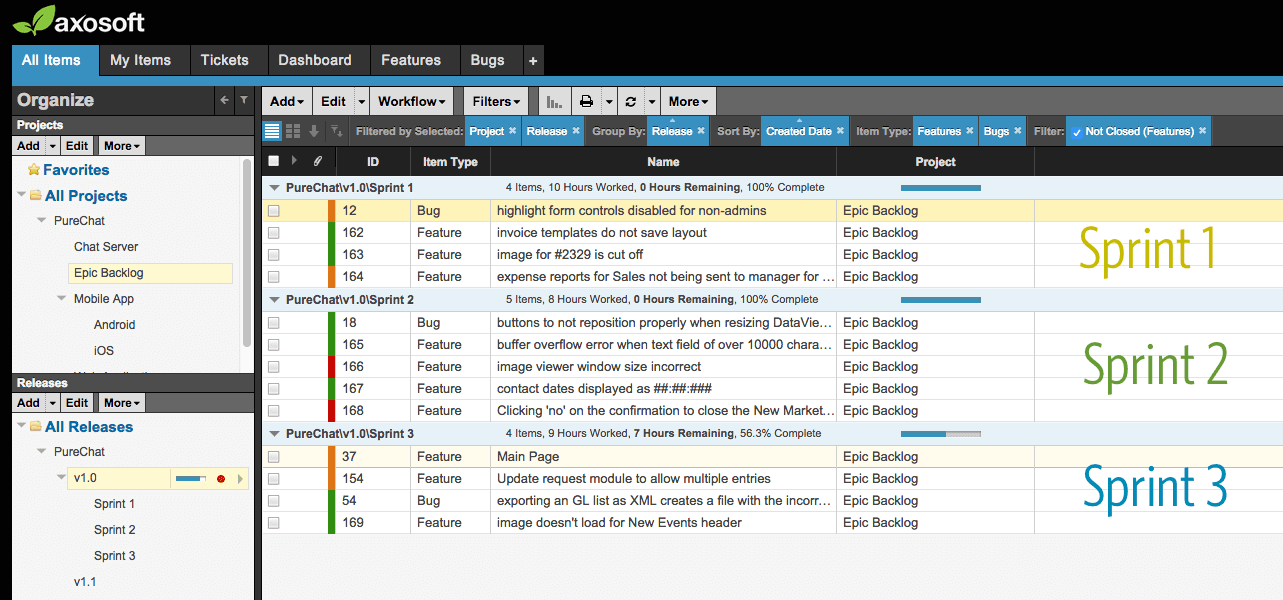Select Chat Server project in the tree

point(106,247)
